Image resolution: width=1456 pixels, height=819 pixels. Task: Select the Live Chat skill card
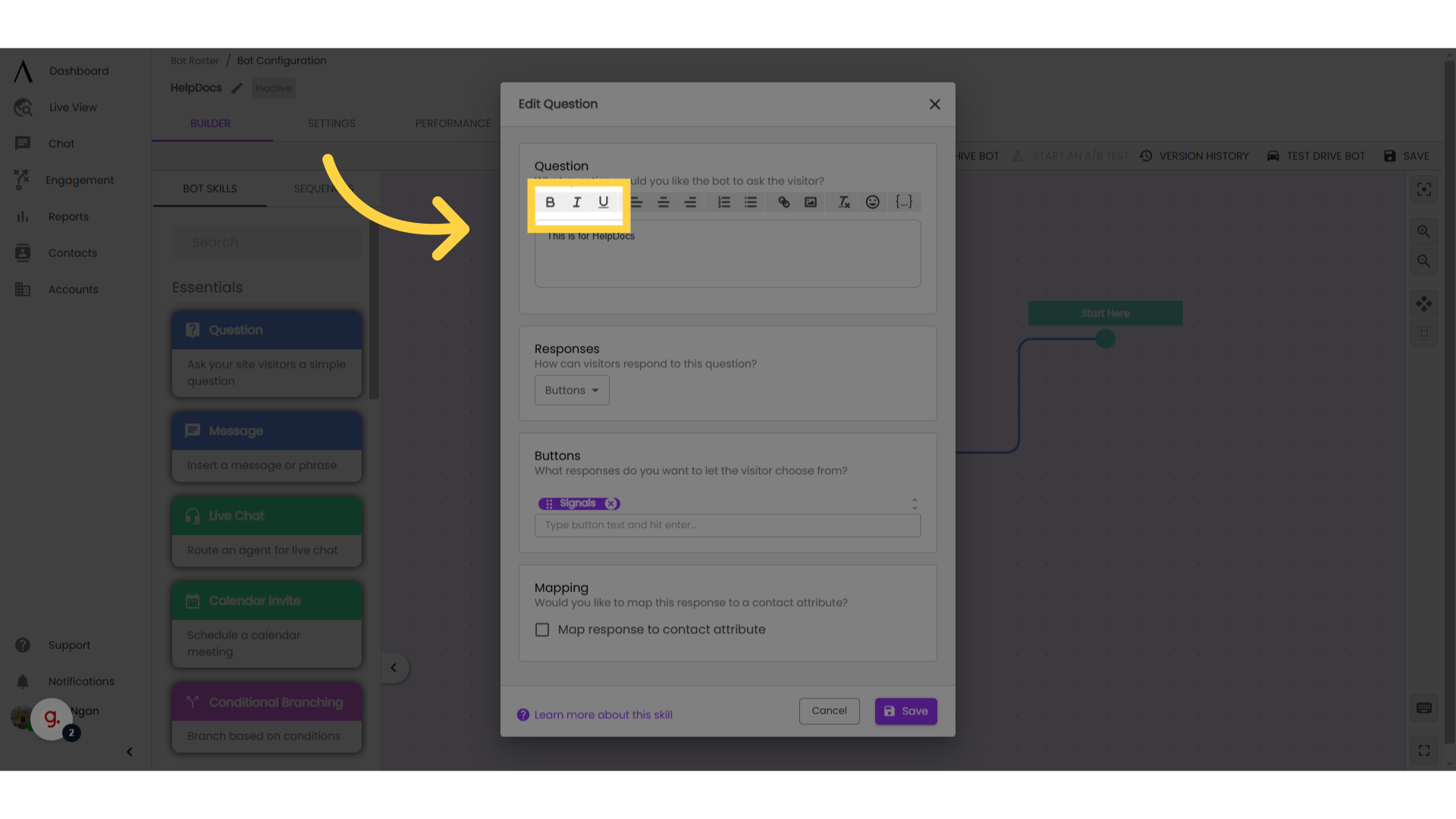point(267,532)
